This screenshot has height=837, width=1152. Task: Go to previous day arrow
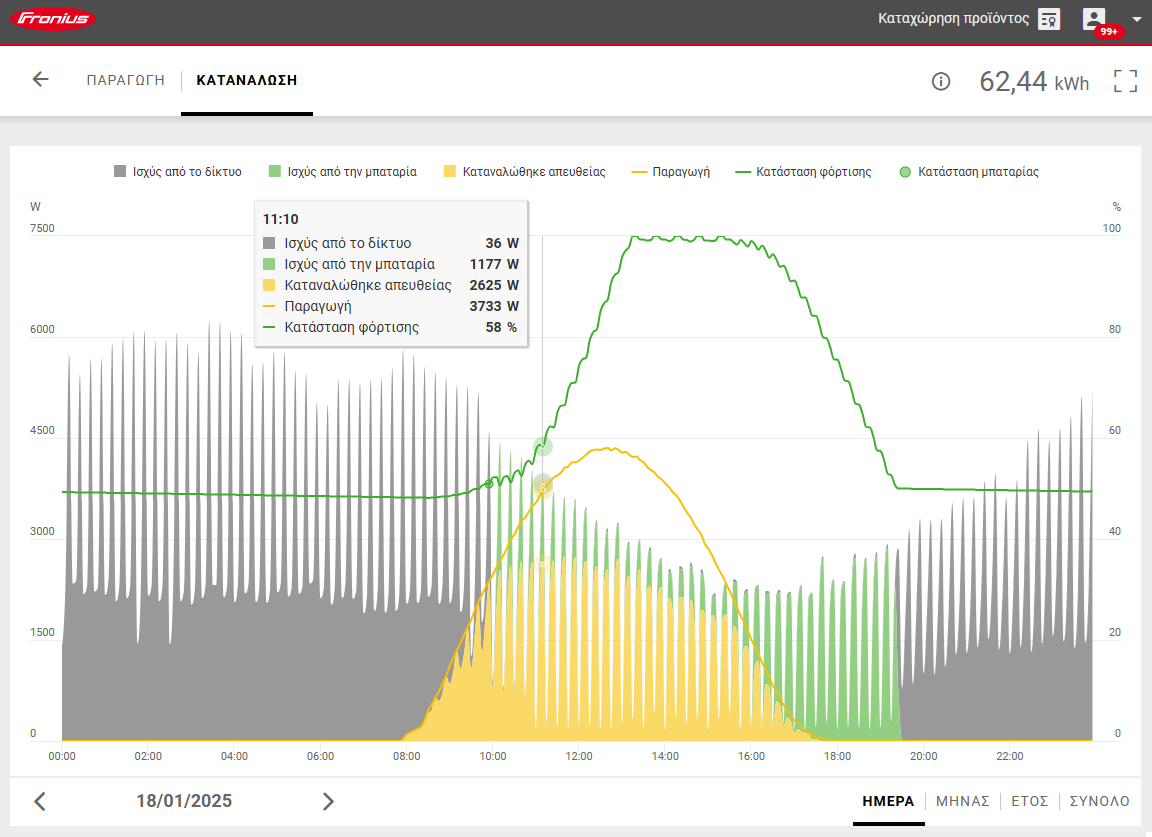(40, 801)
